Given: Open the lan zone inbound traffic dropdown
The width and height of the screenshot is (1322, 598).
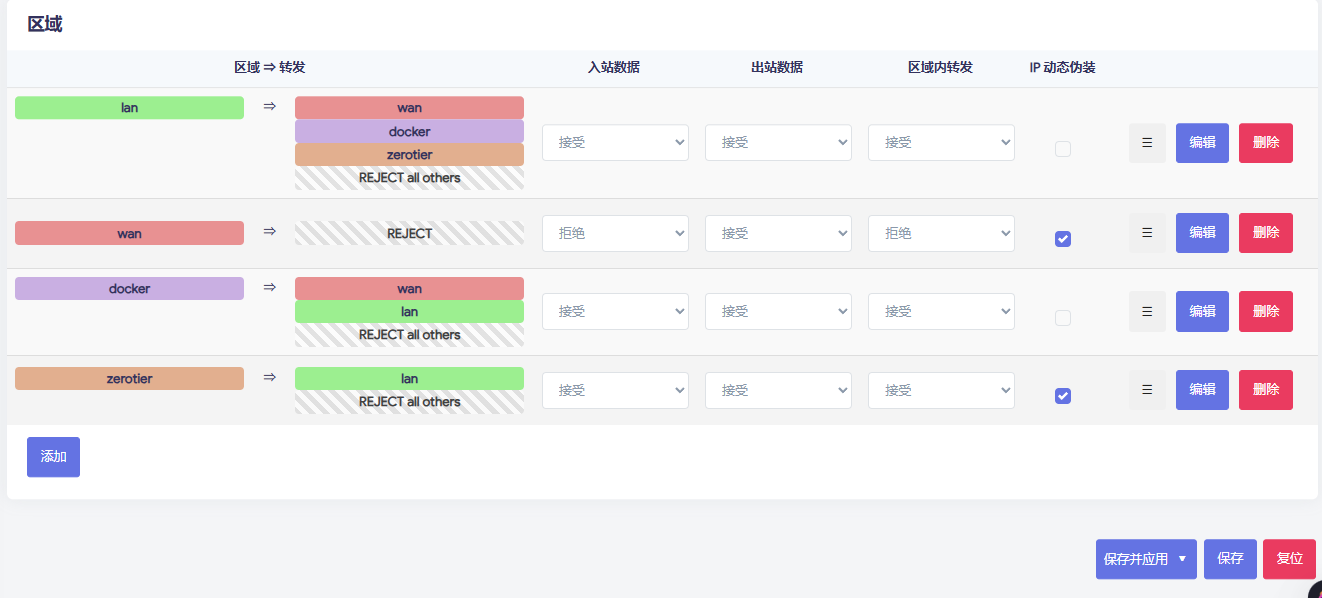Looking at the screenshot, I should pyautogui.click(x=615, y=142).
